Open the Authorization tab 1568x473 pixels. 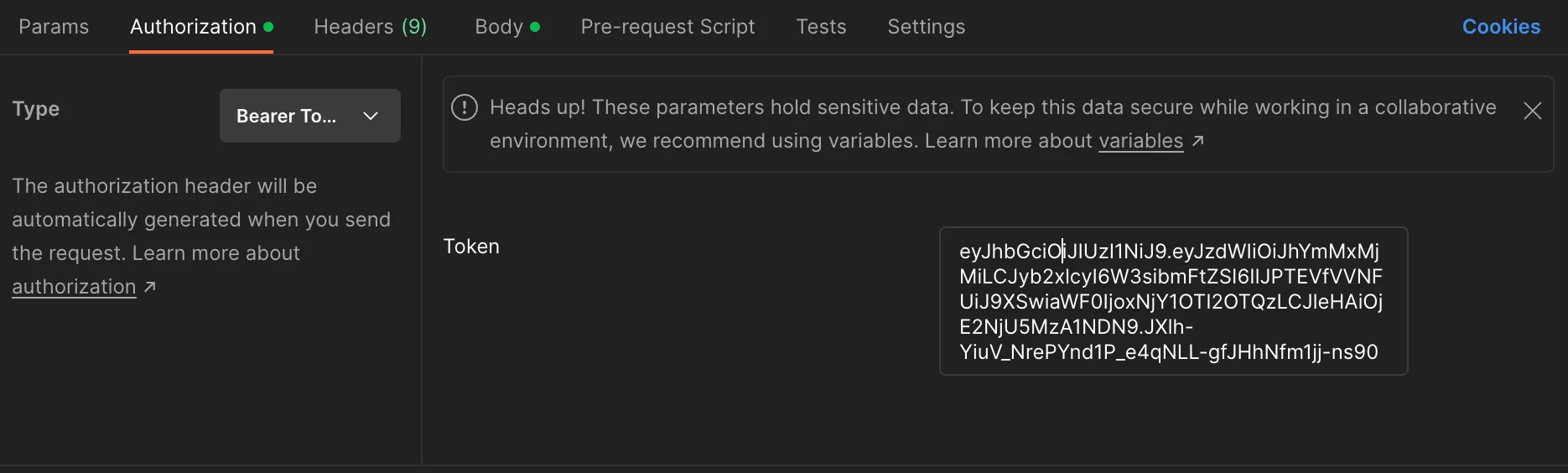pyautogui.click(x=193, y=27)
